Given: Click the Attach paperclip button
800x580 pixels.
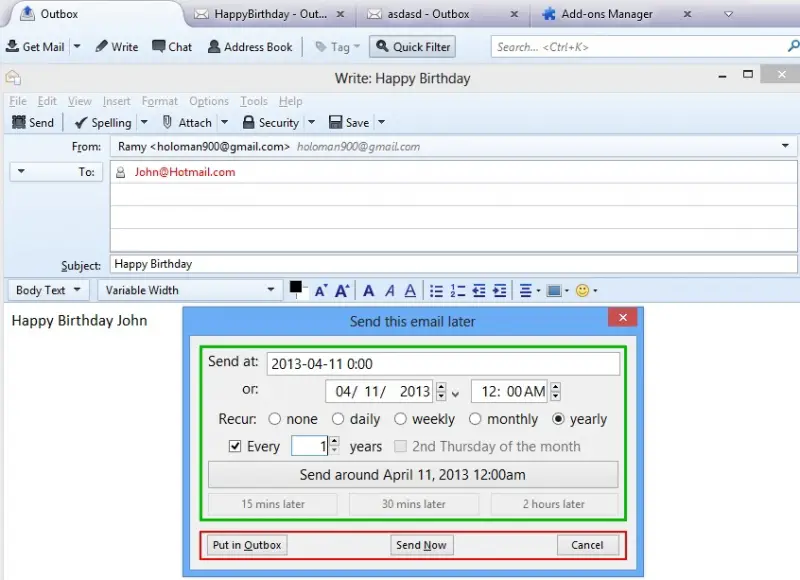Looking at the screenshot, I should (x=187, y=122).
